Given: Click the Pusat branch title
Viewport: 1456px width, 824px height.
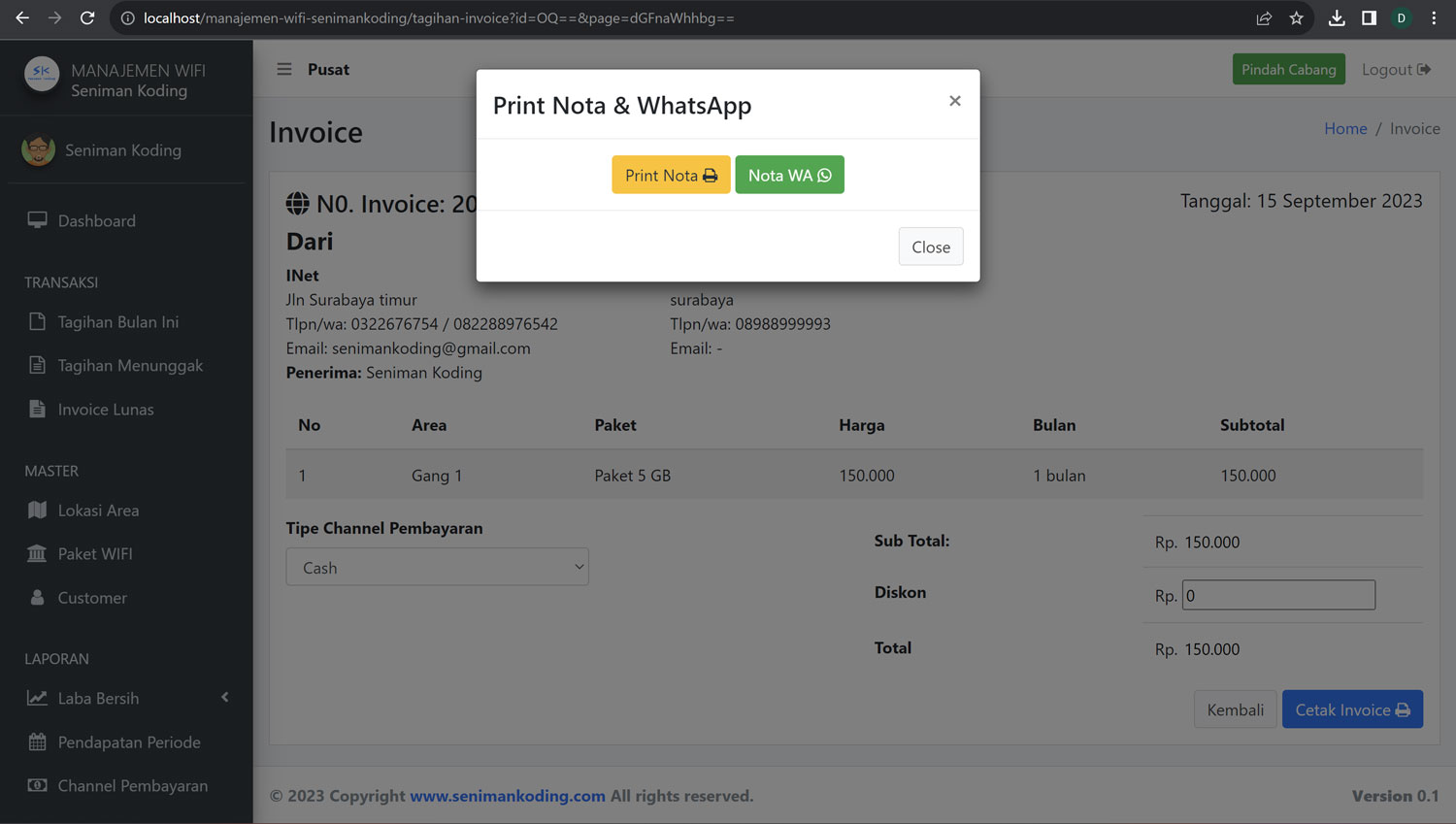Looking at the screenshot, I should [x=328, y=69].
